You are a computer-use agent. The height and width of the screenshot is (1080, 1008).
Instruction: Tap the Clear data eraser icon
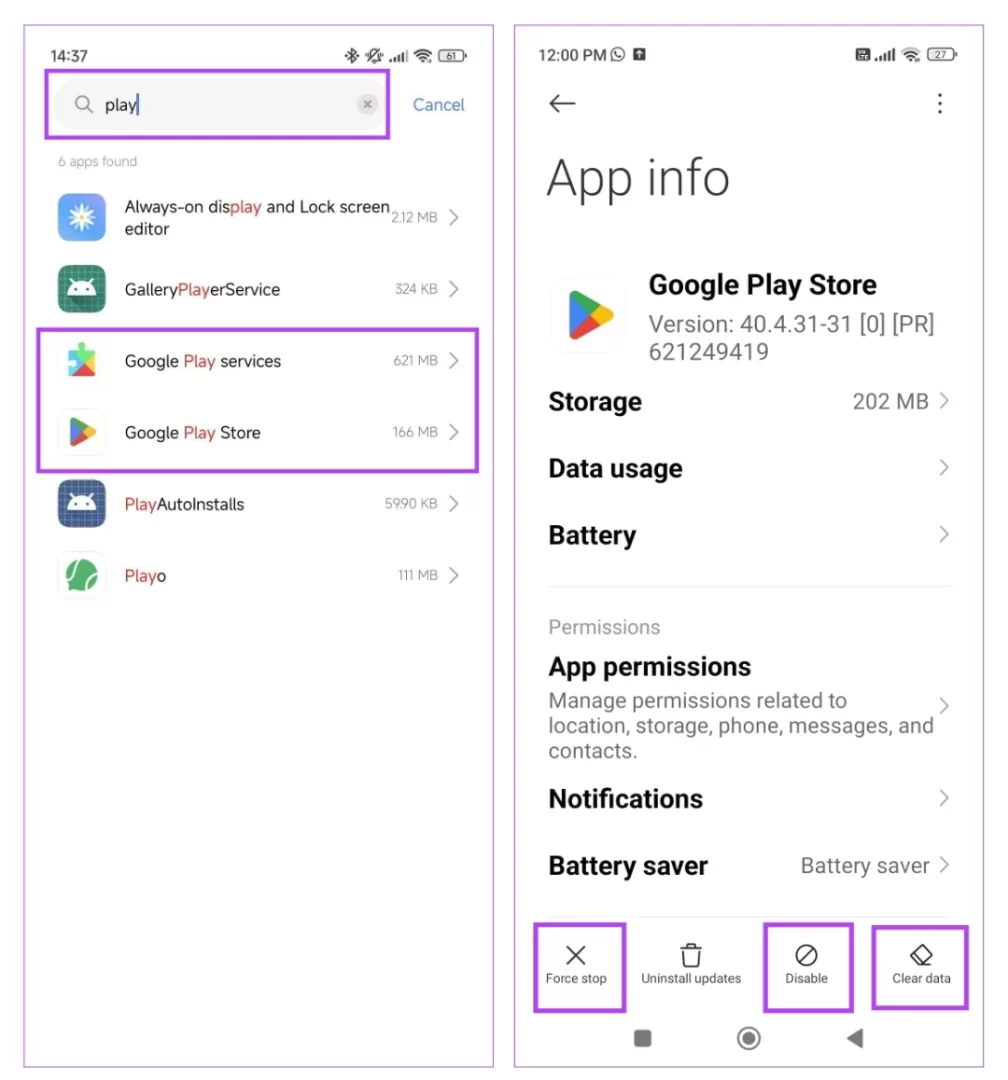click(921, 955)
